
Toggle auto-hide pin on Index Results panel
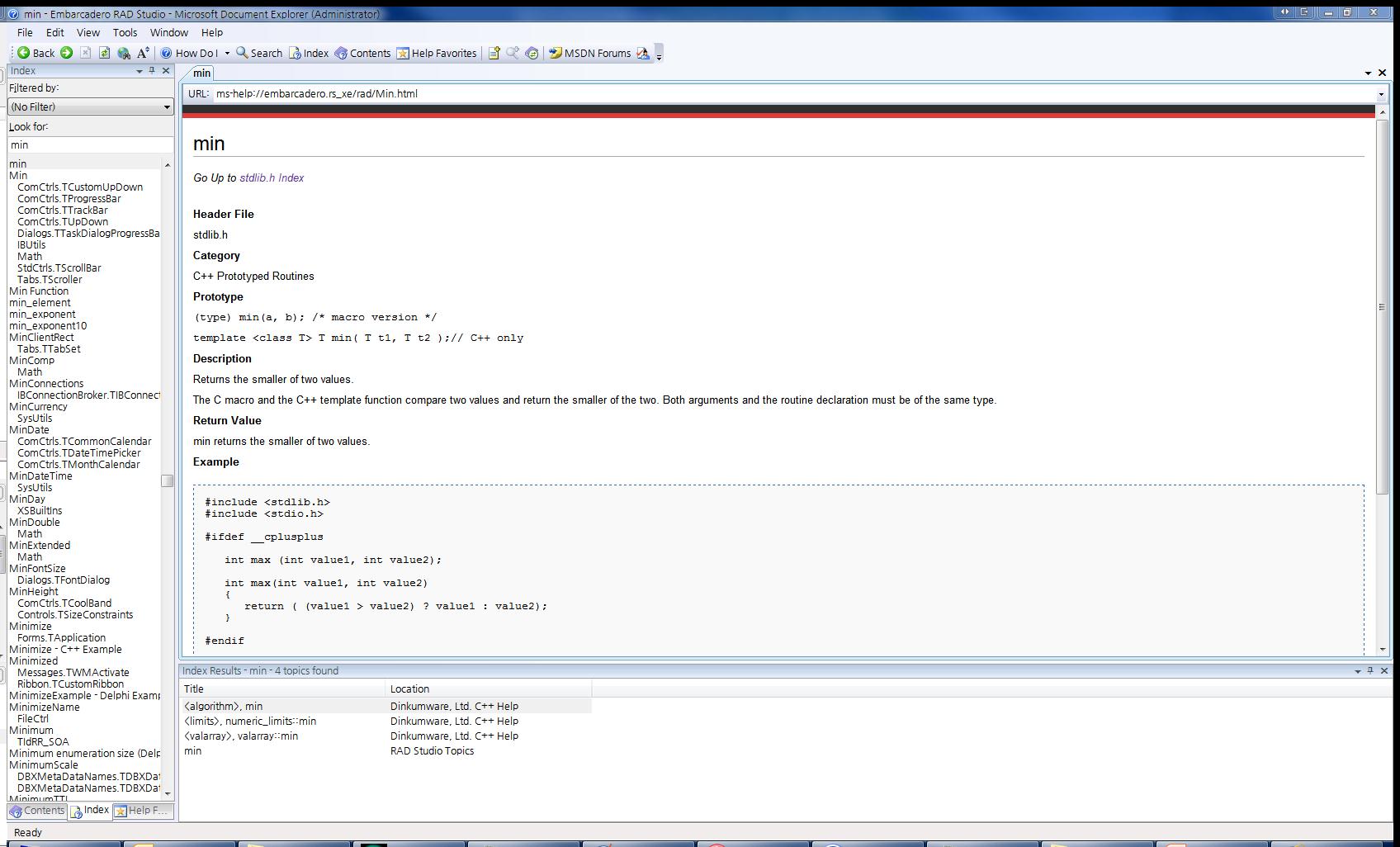(x=1370, y=670)
